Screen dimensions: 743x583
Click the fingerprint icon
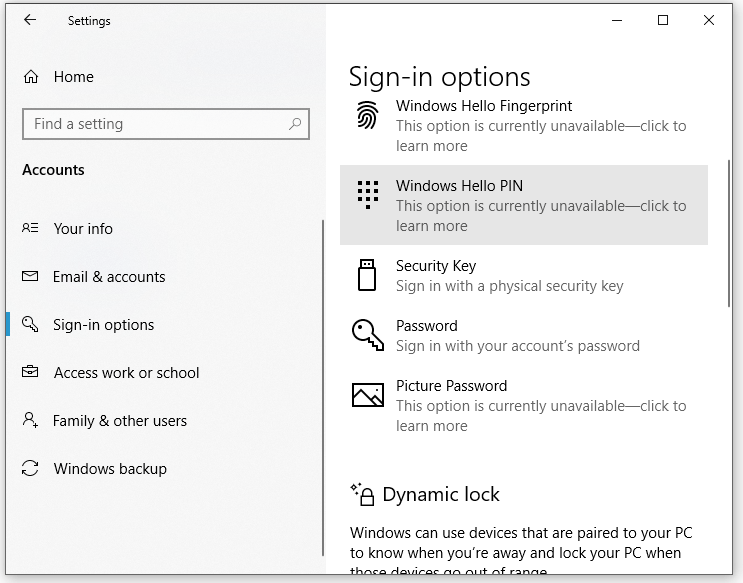point(368,115)
